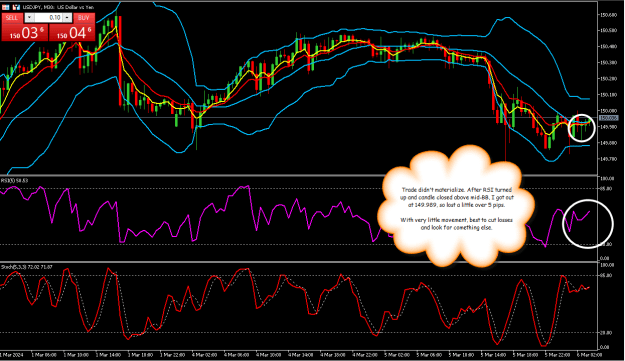Click the 4 Mar 22:00 time axis label
Screen dimensions: 625x361
365,355
